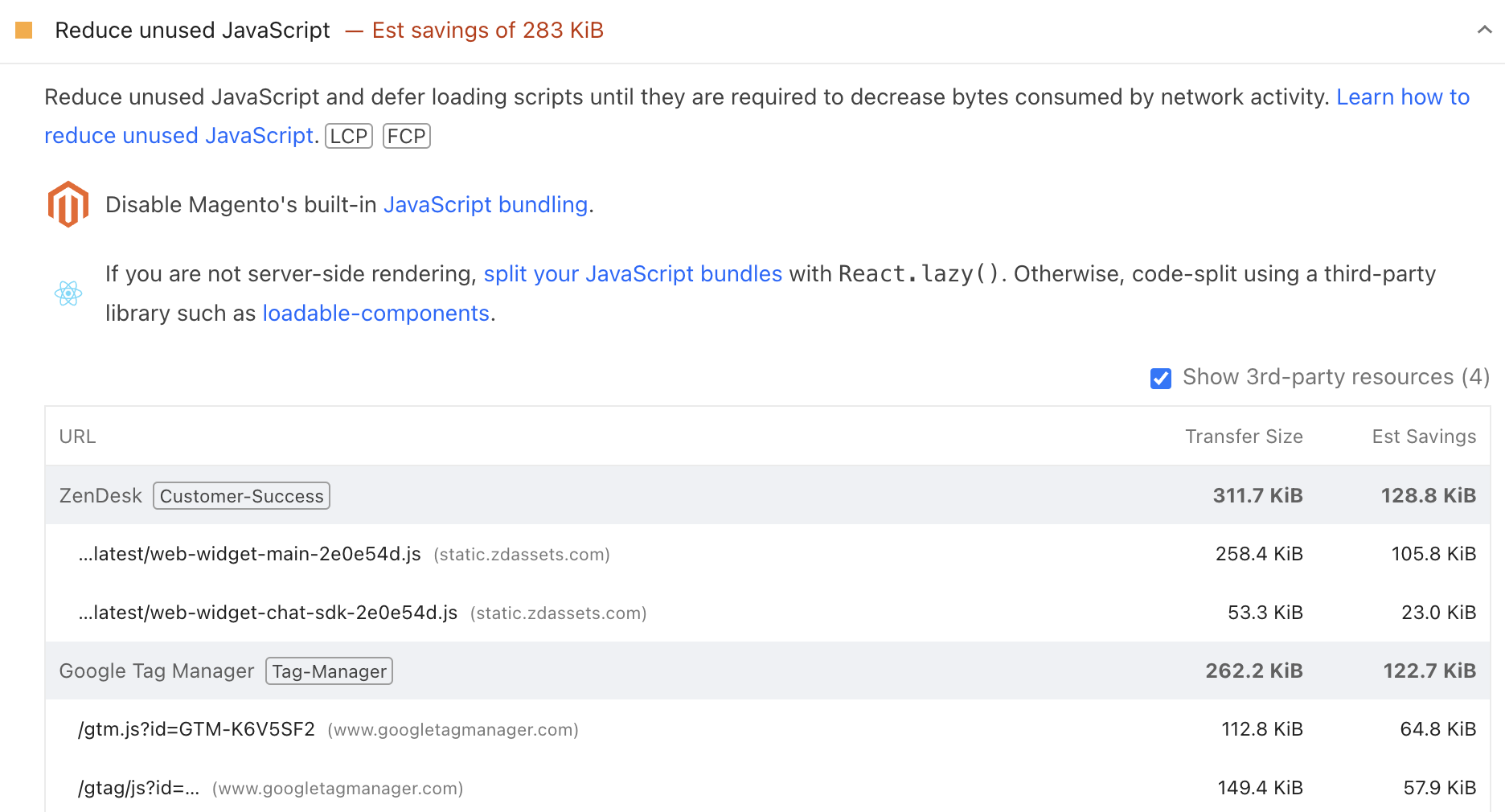Open the JavaScript bundling documentation link
Viewport: 1505px width, 812px height.
[x=486, y=204]
